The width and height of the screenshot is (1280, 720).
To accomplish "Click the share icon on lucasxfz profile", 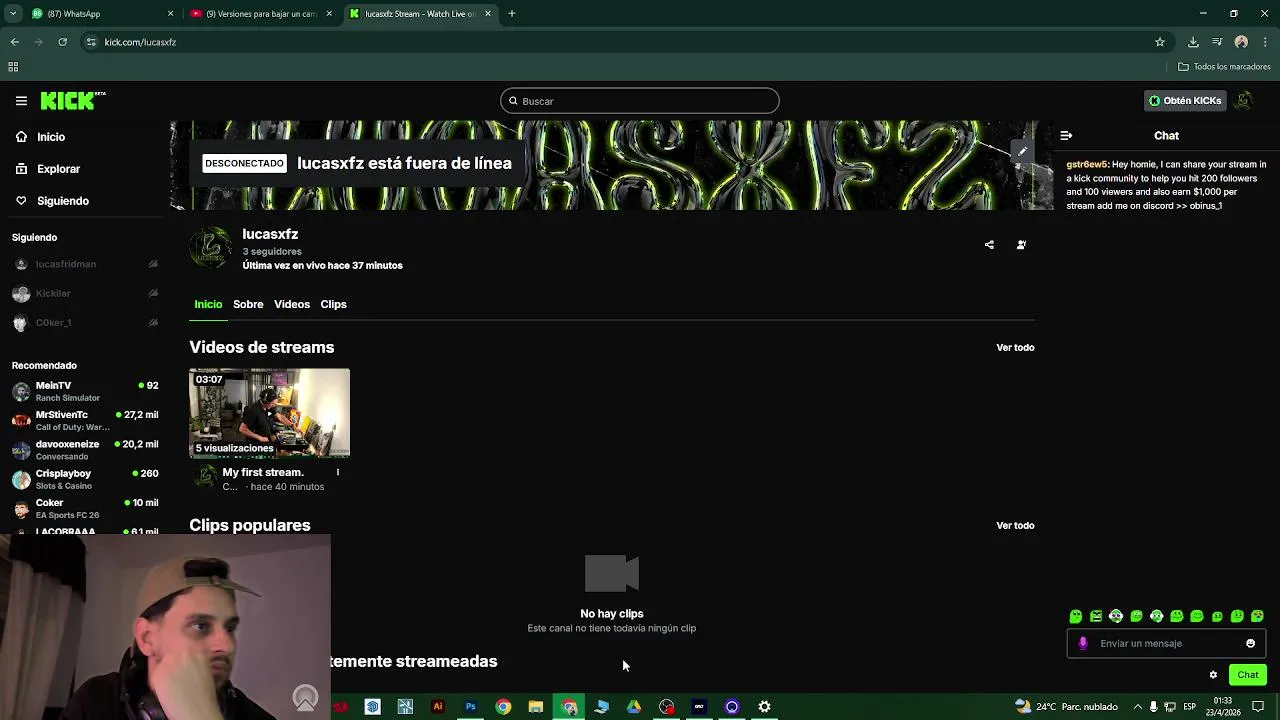I will point(989,245).
